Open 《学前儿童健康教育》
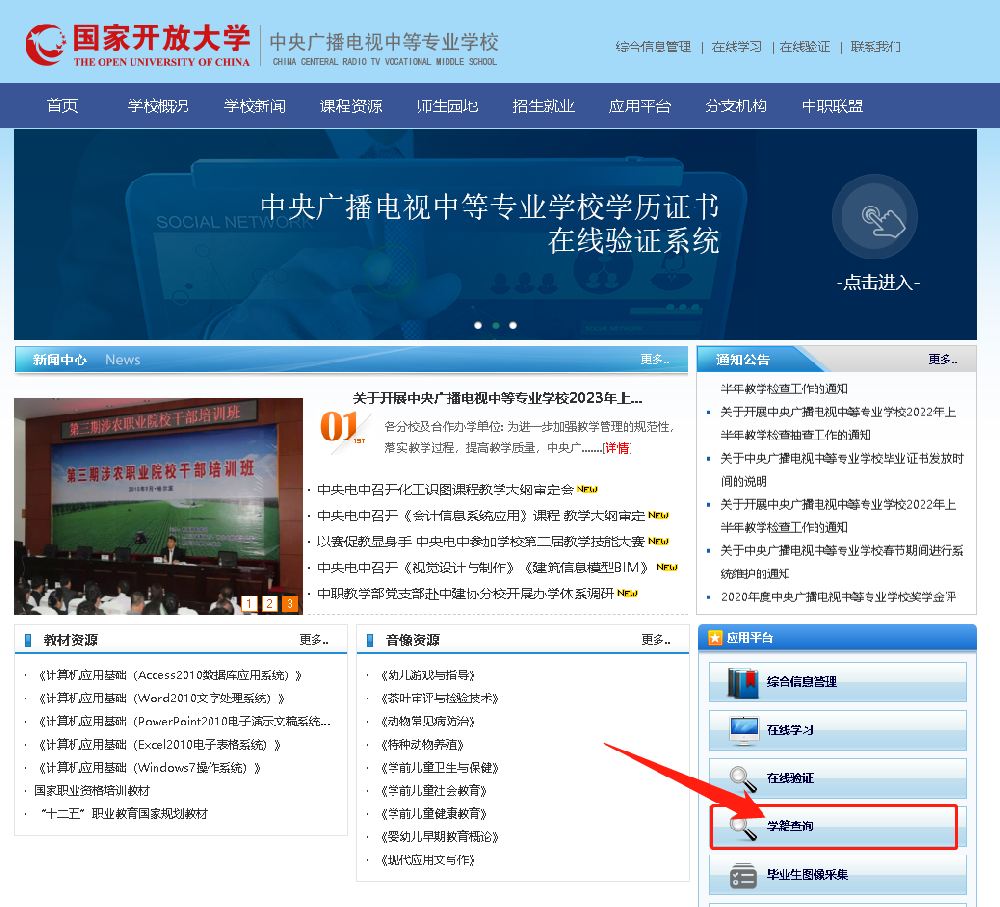The width and height of the screenshot is (1000, 907). (434, 814)
